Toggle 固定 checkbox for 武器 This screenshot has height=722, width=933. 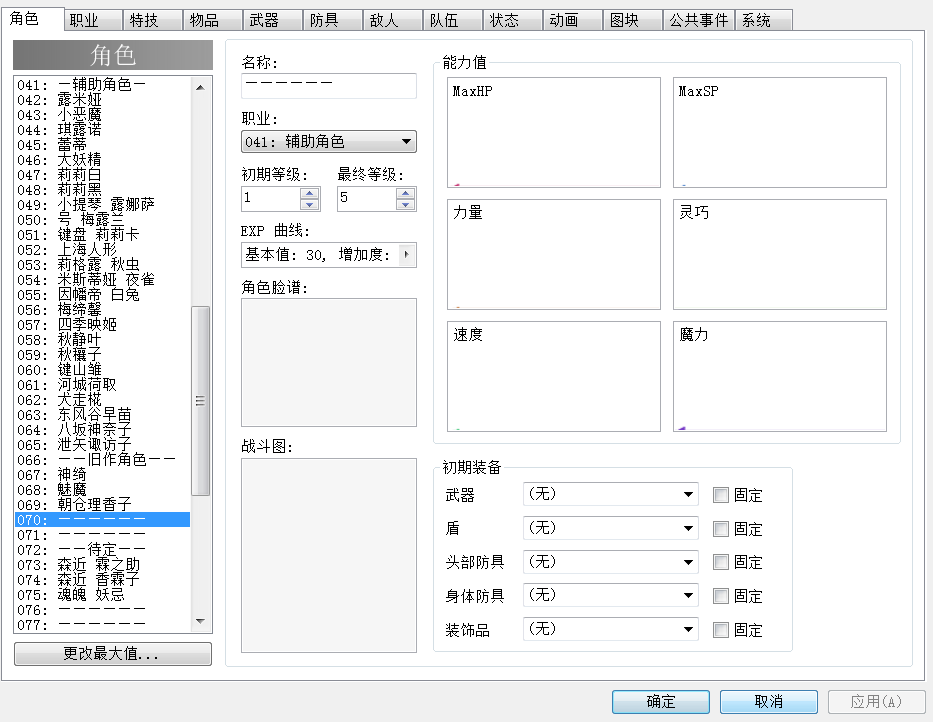click(x=721, y=495)
